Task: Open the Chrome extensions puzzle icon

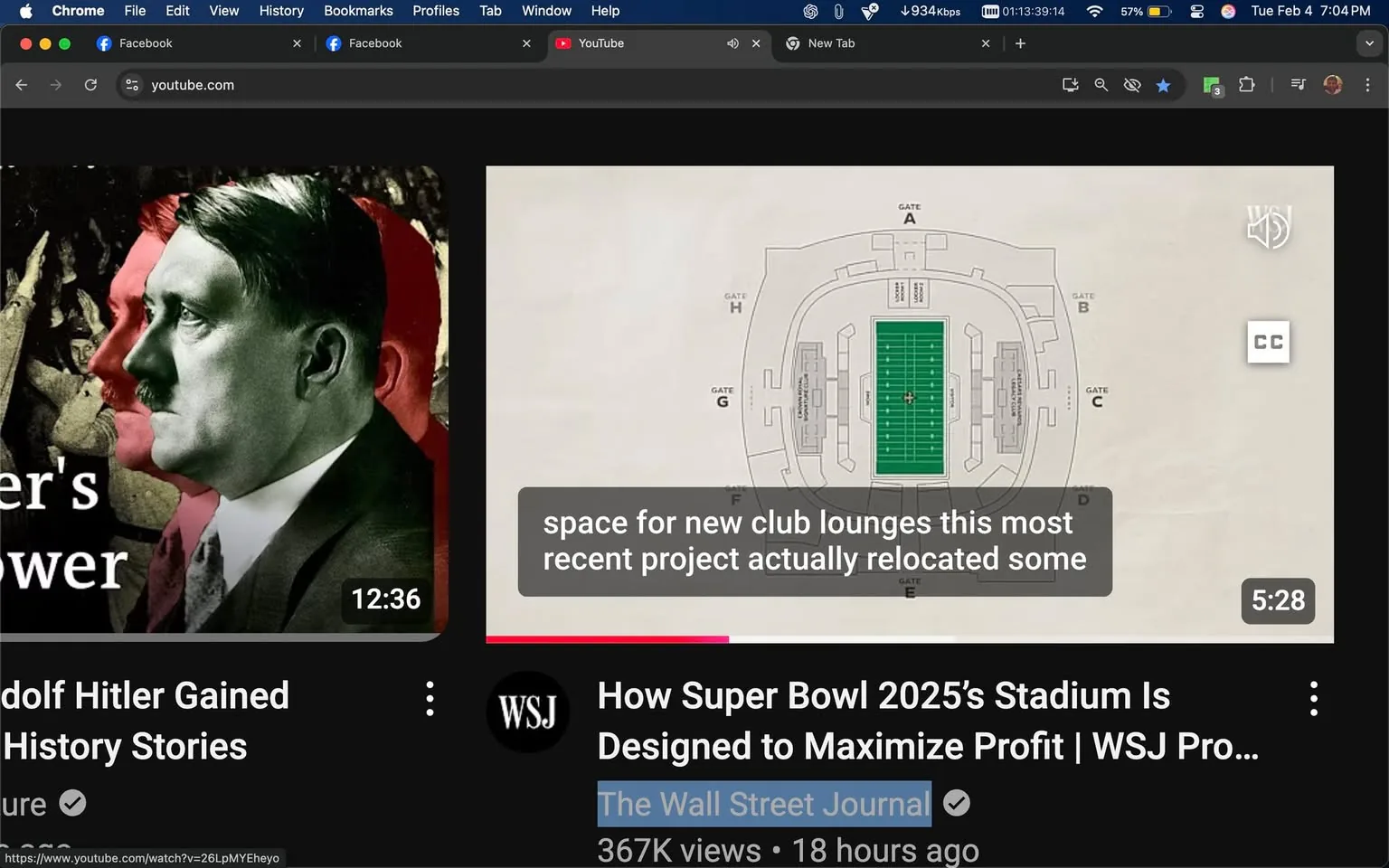Action: [x=1246, y=85]
